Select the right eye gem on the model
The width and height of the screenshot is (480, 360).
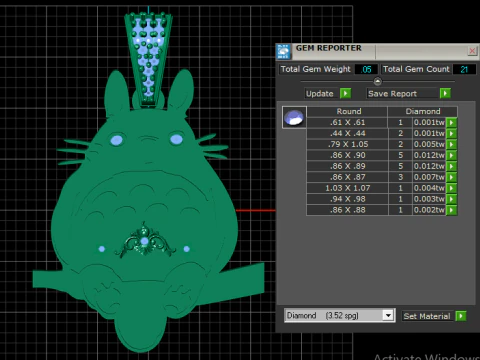(176, 139)
